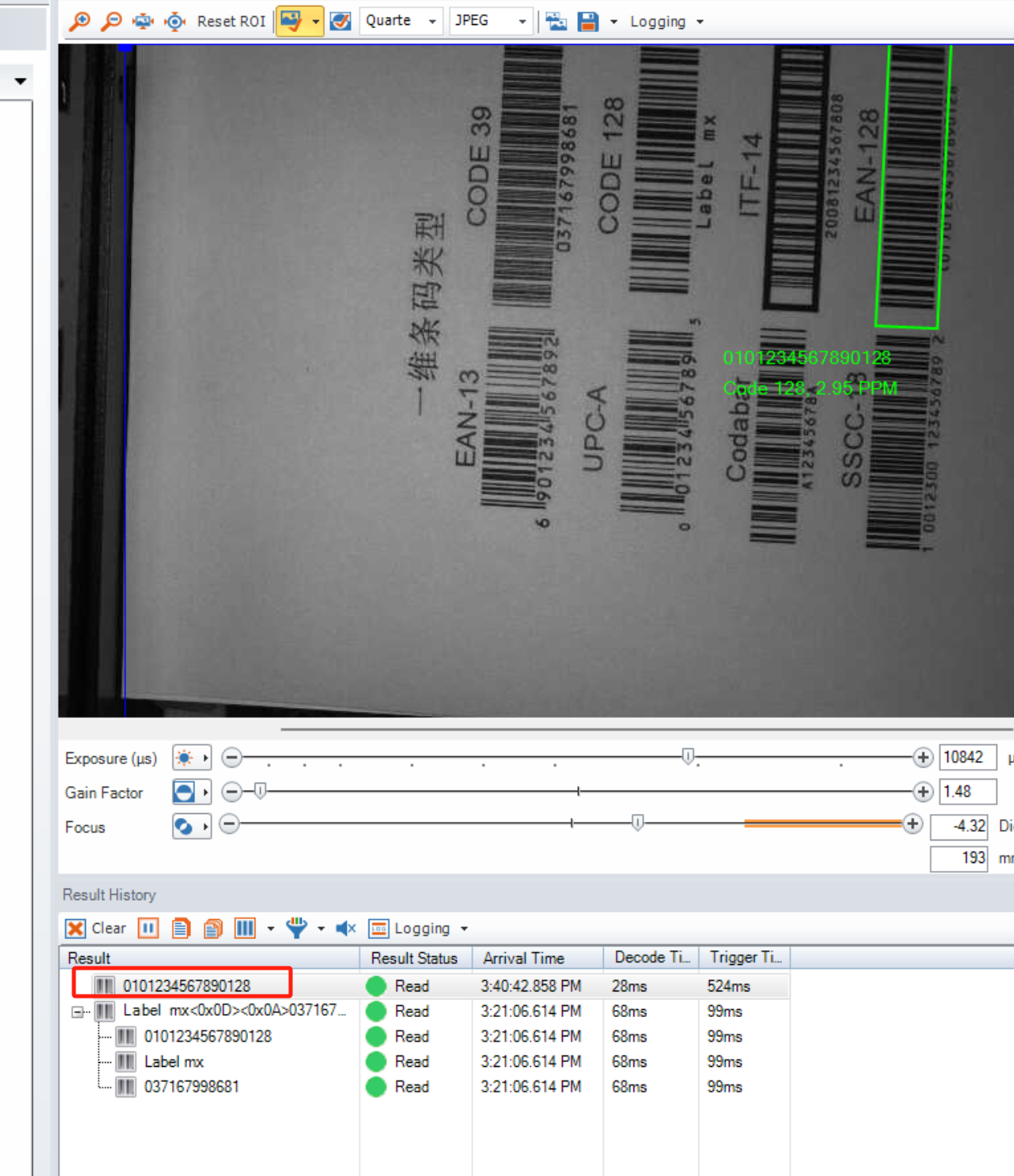Click the Arrival Time column header
The image size is (1014, 1176).
click(x=537, y=958)
